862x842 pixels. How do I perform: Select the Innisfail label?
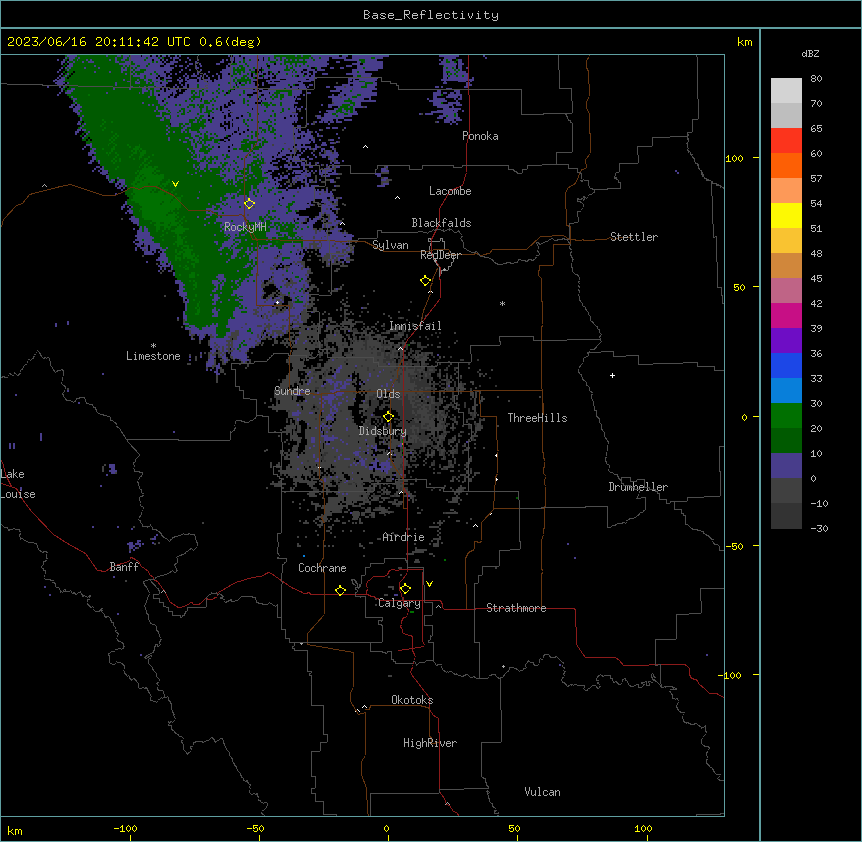pos(415,326)
